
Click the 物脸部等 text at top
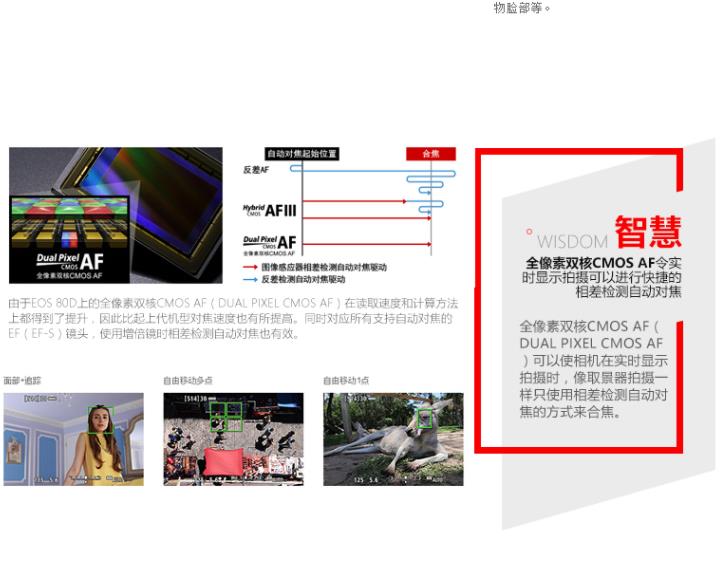pos(522,8)
